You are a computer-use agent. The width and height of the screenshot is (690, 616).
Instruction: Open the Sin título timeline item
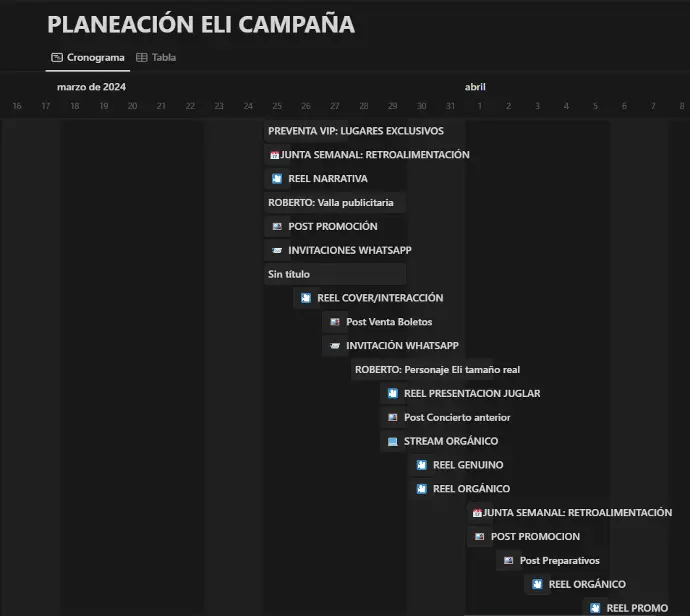pos(335,274)
